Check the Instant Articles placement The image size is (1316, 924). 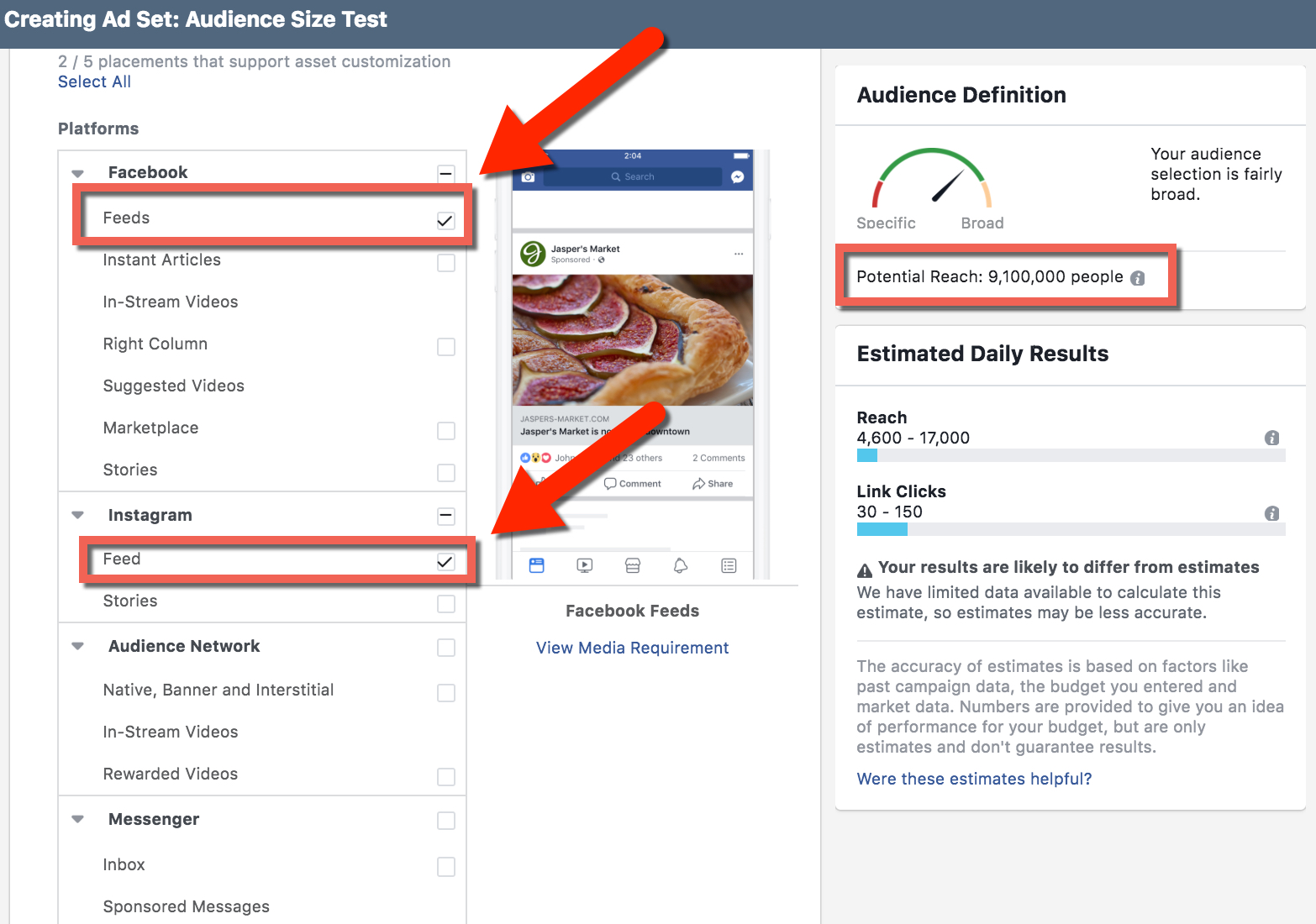(446, 263)
